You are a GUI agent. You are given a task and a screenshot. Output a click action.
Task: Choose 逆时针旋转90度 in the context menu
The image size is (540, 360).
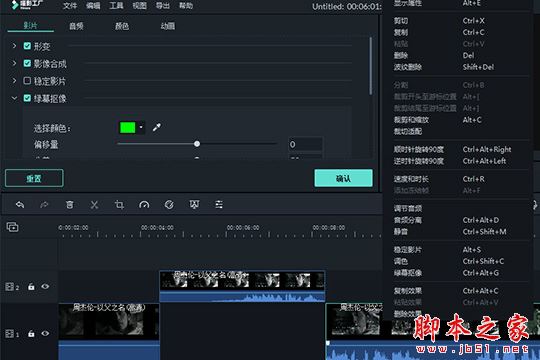pos(461,161)
